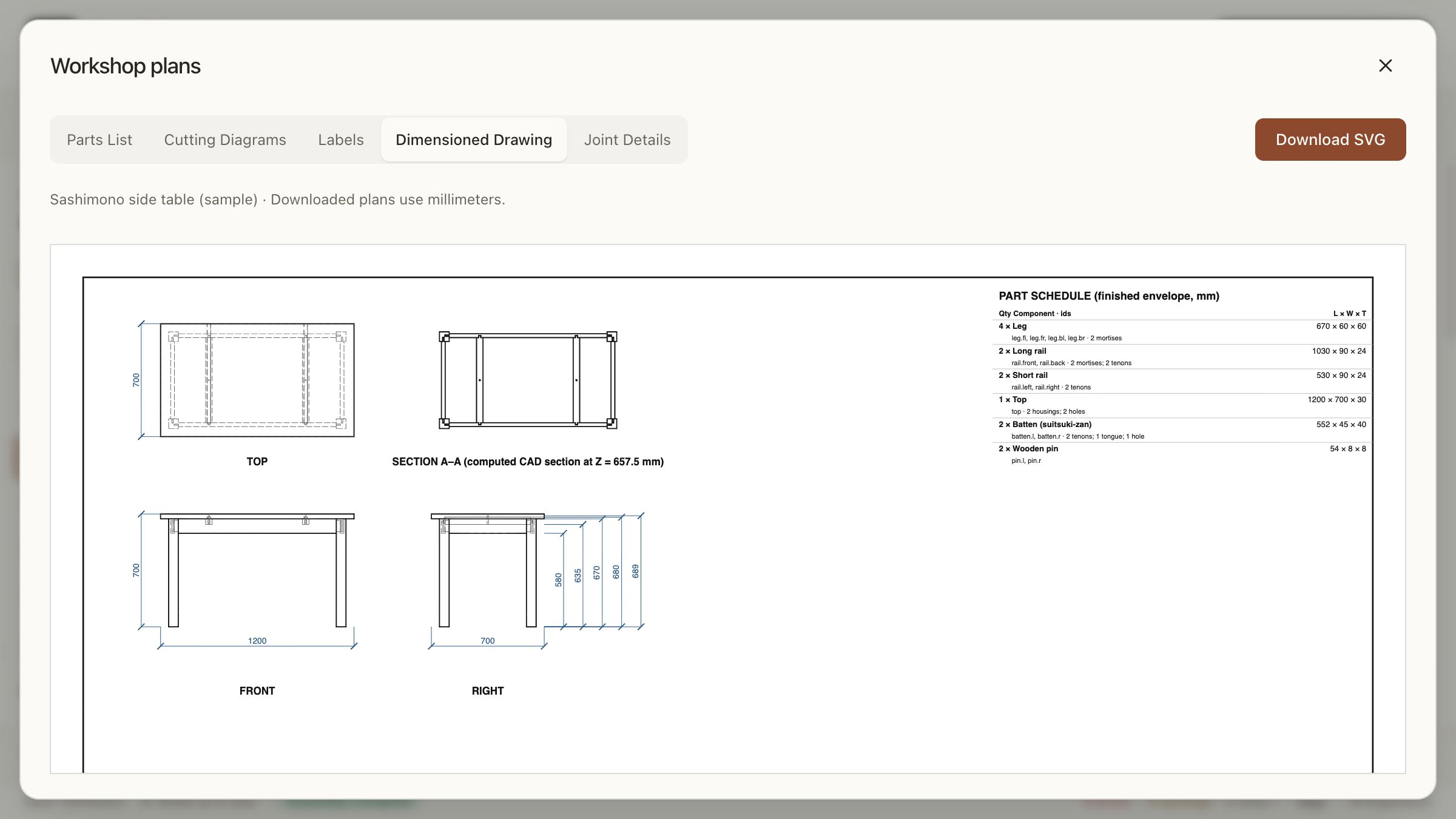
Task: Switch to the Parts List tab
Action: point(99,140)
